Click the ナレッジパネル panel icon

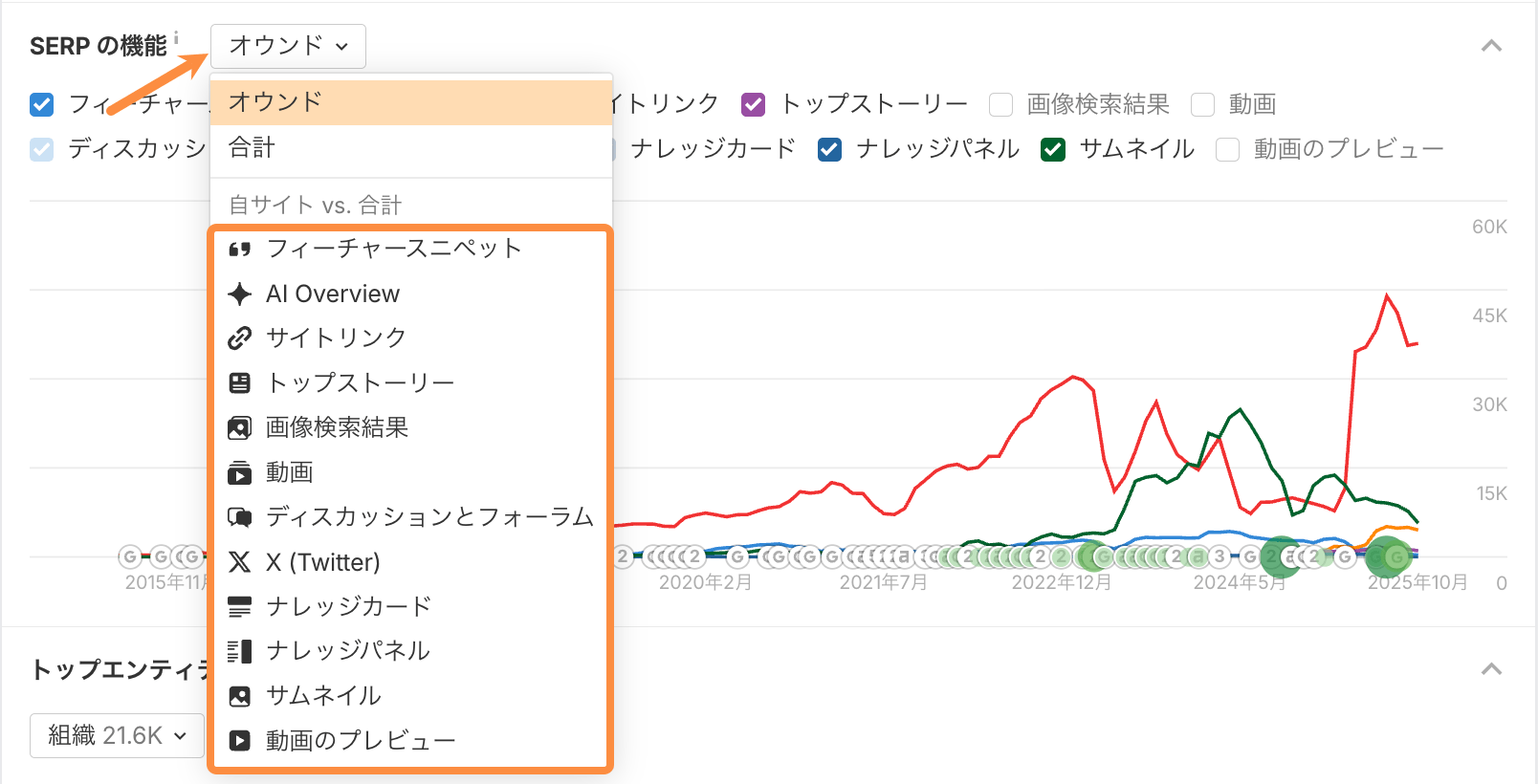(x=240, y=651)
